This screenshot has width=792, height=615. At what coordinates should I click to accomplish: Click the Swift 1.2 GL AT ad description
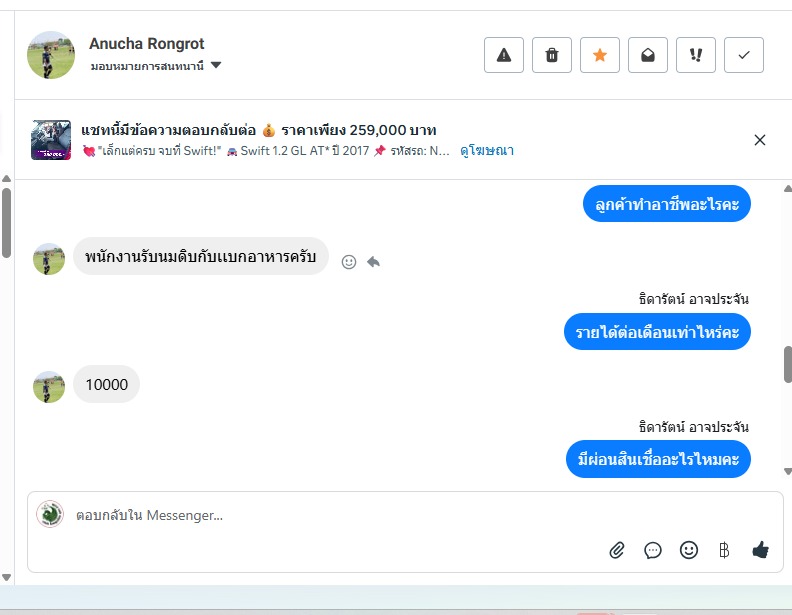[x=265, y=150]
